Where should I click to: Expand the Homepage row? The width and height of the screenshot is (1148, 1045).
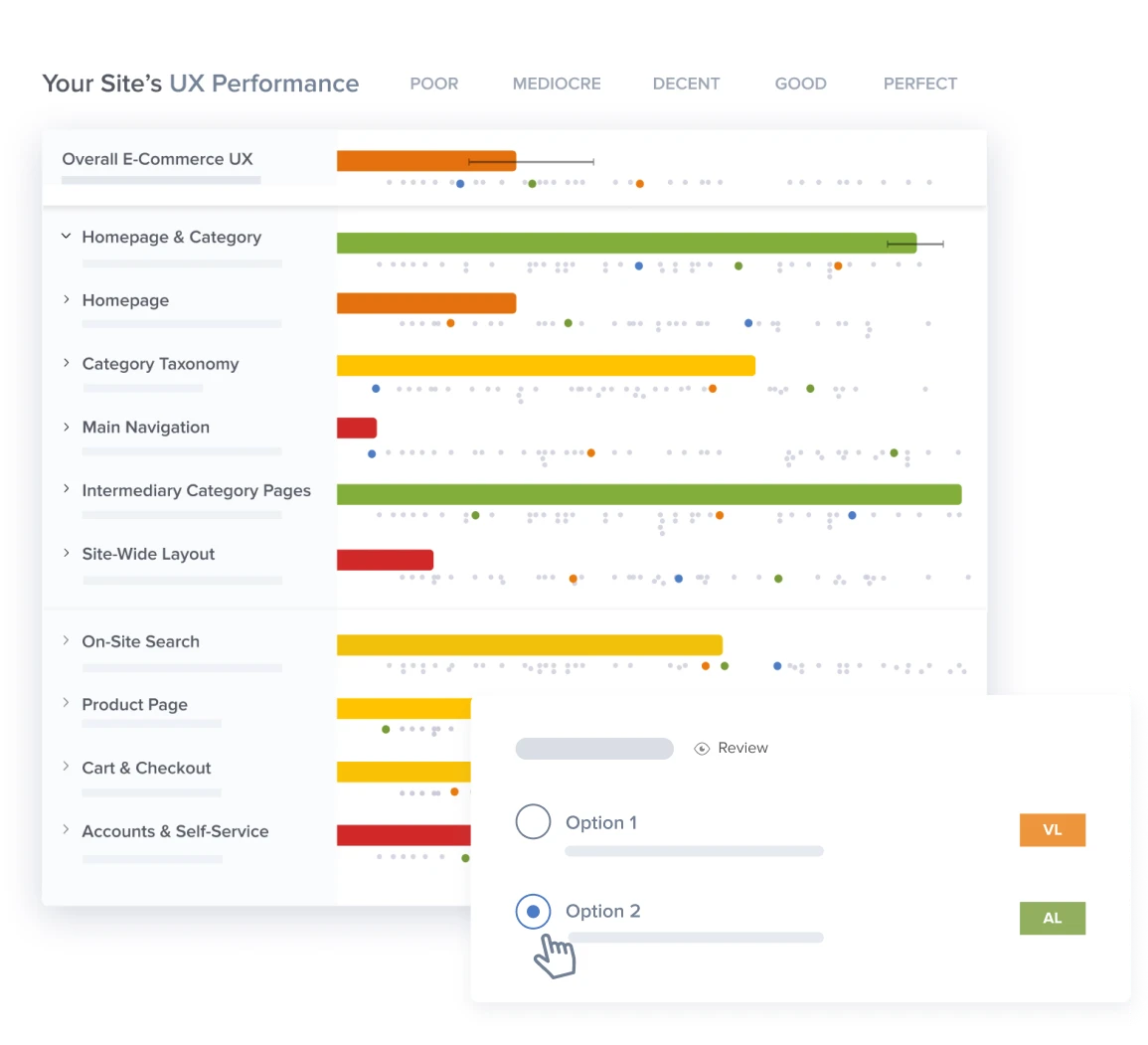tap(66, 299)
